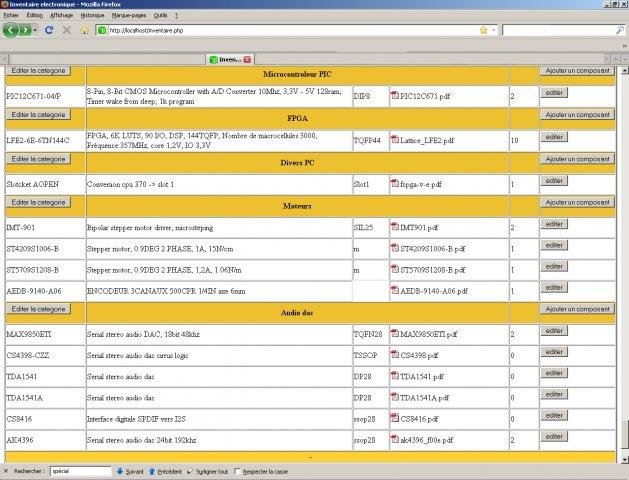Viewport: 629px width, 480px height.
Task: Open MAX9850ETI.pdf PDF icon
Action: coord(395,333)
